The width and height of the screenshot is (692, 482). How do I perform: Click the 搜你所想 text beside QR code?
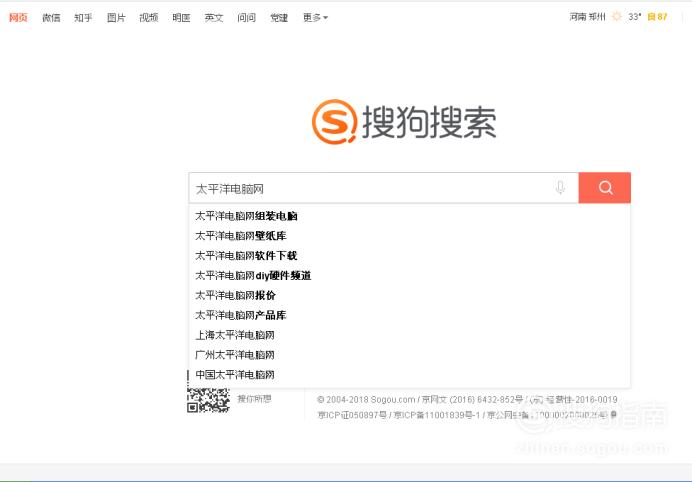[x=254, y=399]
